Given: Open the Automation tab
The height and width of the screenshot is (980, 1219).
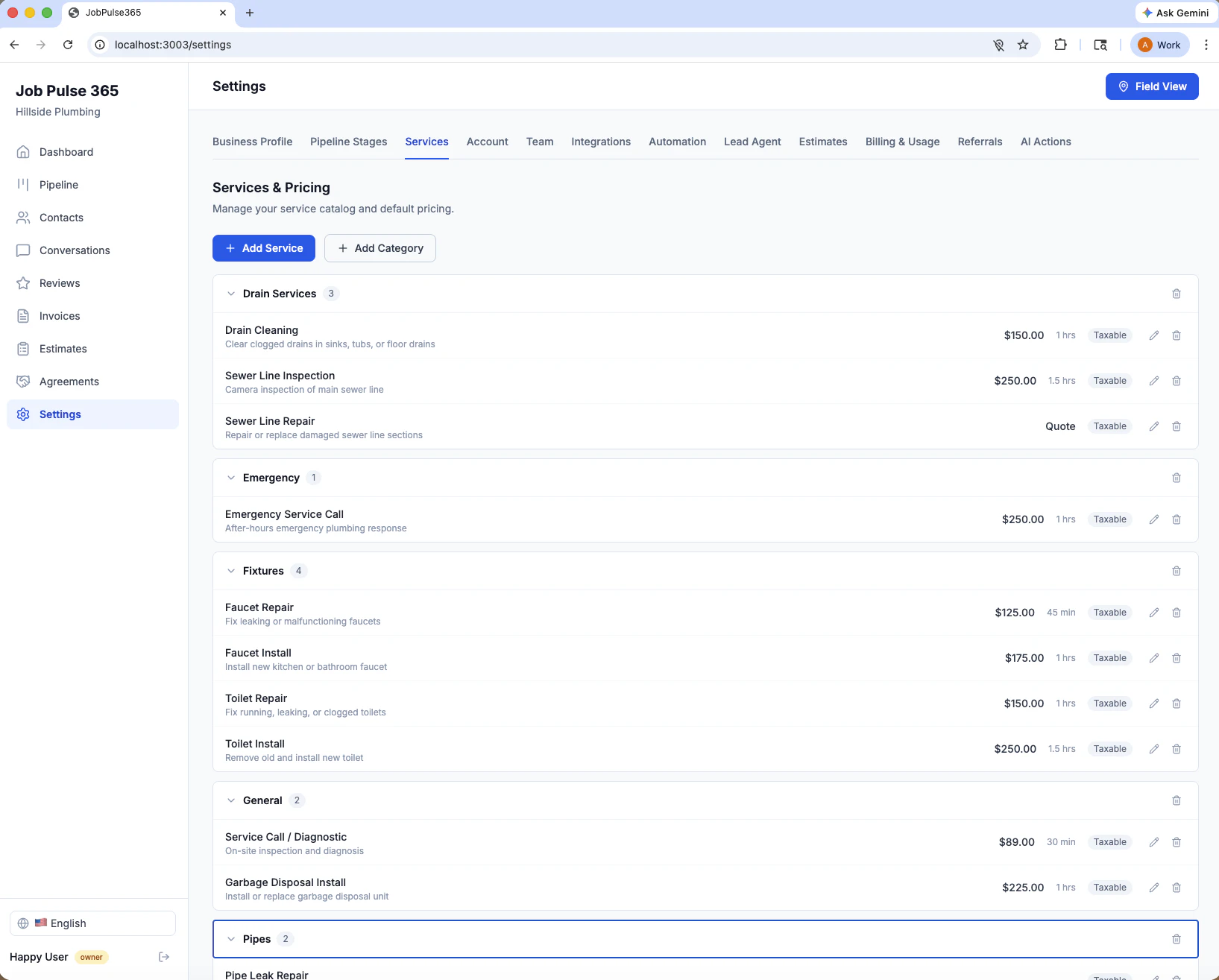Looking at the screenshot, I should [677, 142].
